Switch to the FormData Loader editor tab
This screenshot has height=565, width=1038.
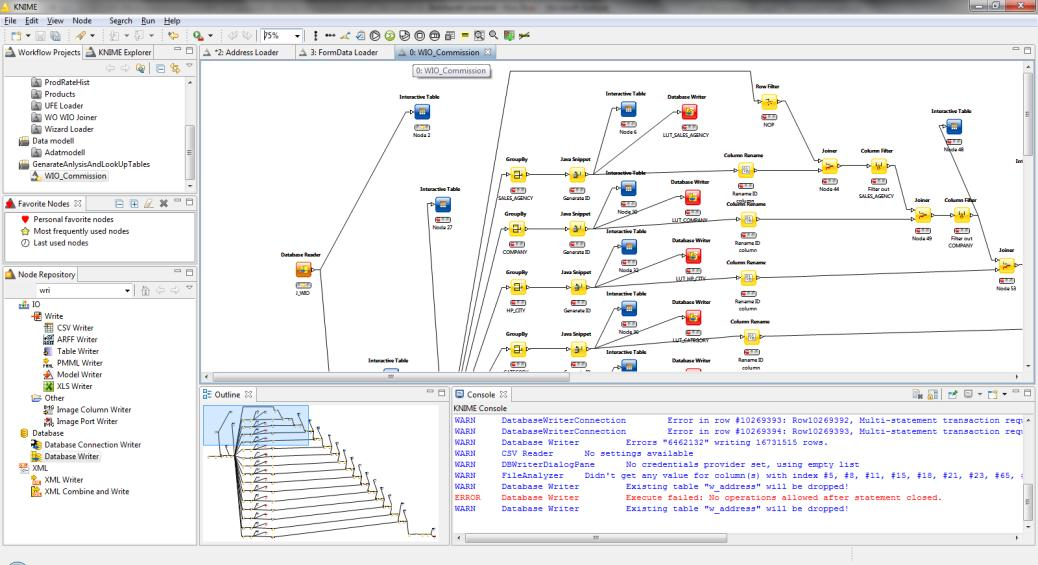[x=344, y=52]
